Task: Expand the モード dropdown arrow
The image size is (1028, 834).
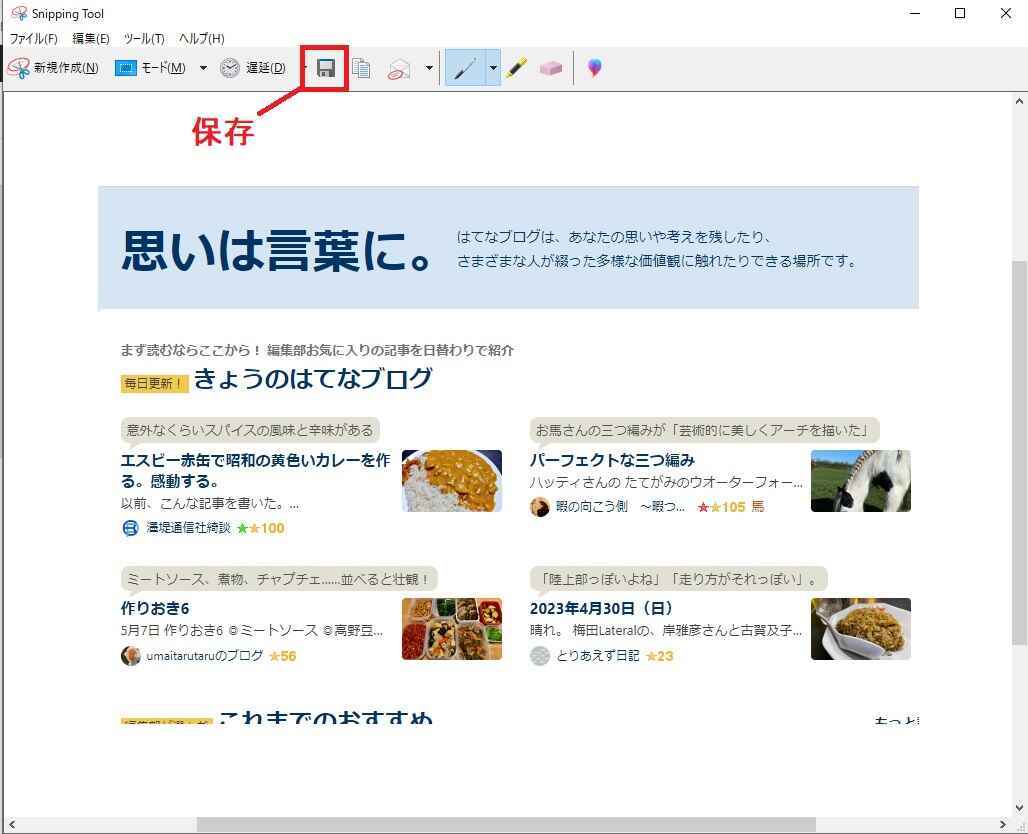Action: [203, 68]
